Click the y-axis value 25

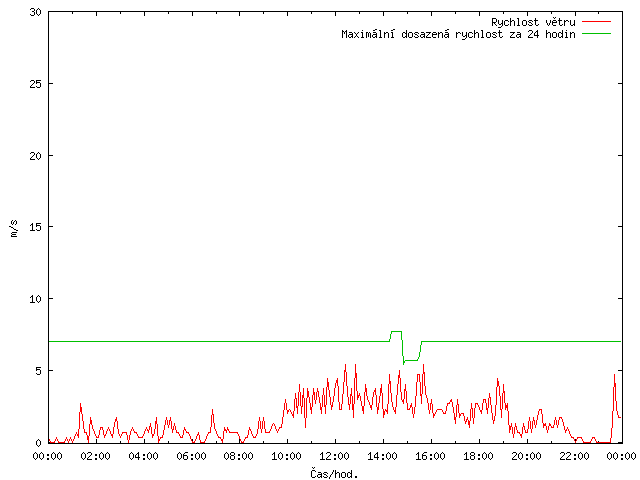[x=36, y=84]
